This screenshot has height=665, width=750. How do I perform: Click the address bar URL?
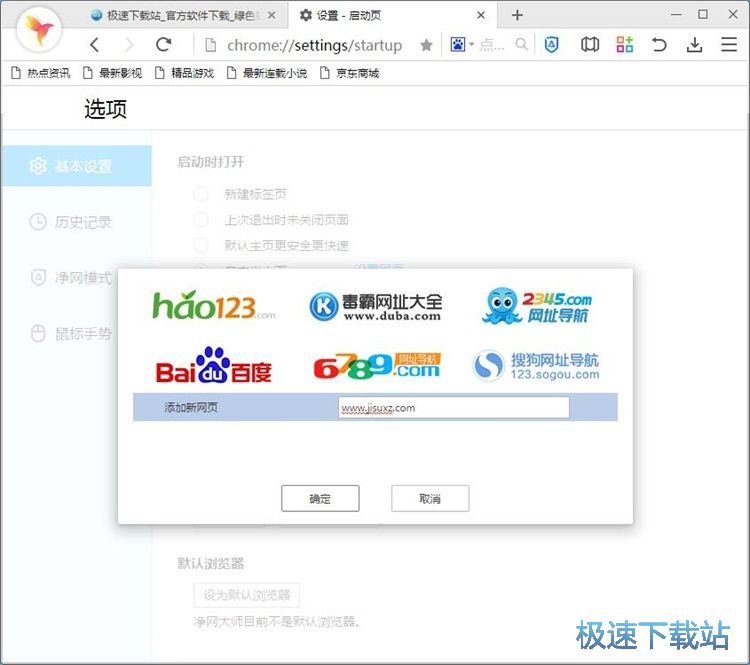pos(314,45)
